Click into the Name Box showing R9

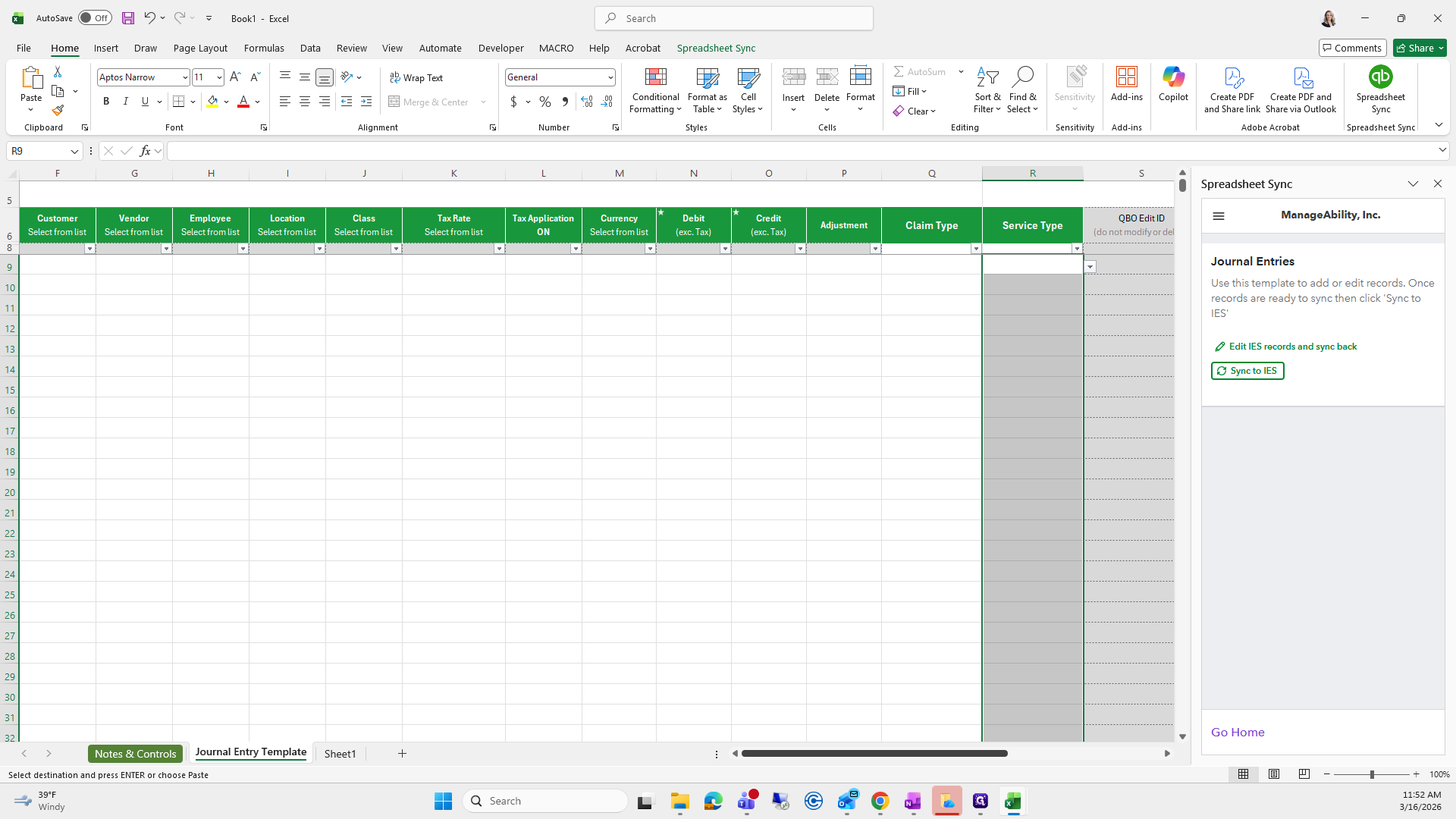(38, 151)
